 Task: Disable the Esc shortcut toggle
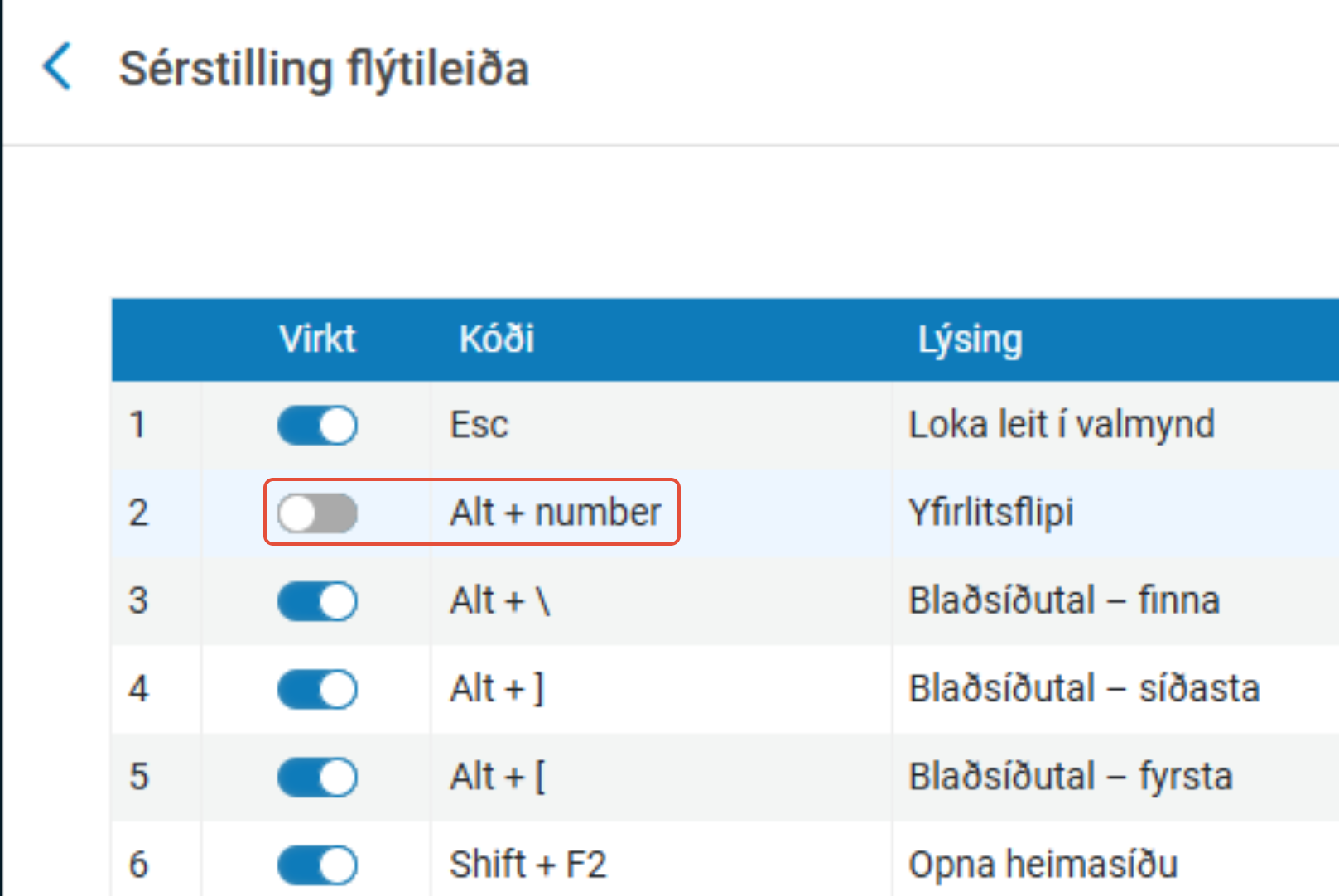(x=317, y=426)
